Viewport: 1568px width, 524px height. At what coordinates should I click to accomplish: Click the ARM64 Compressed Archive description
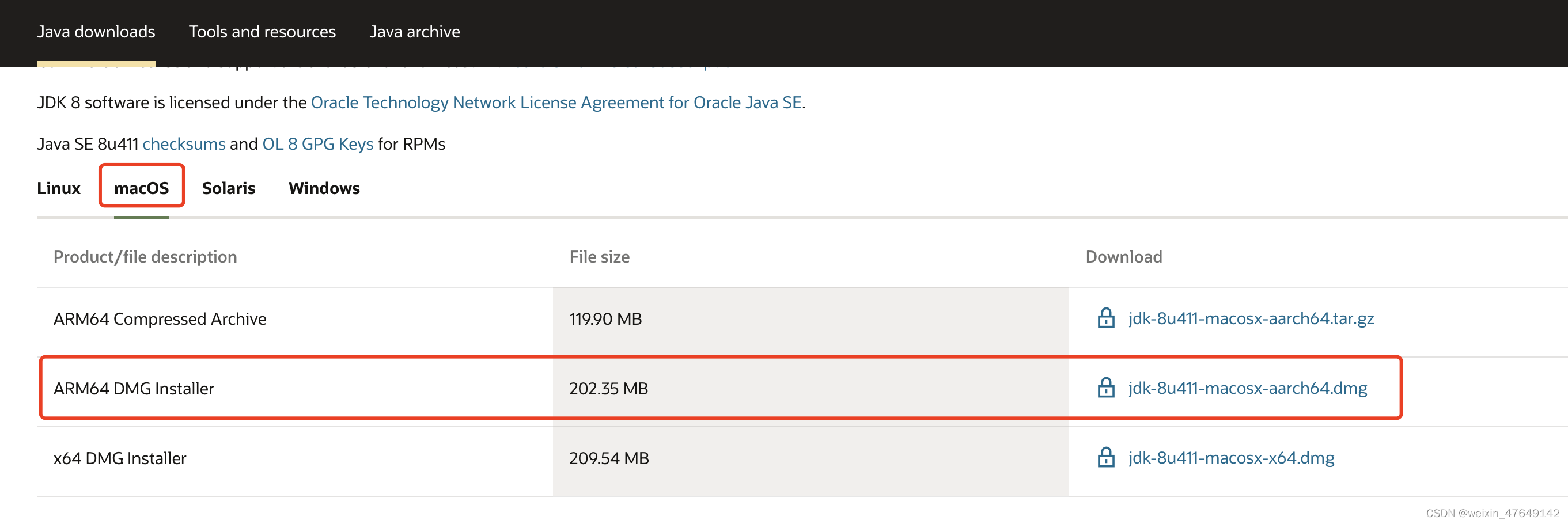[160, 319]
